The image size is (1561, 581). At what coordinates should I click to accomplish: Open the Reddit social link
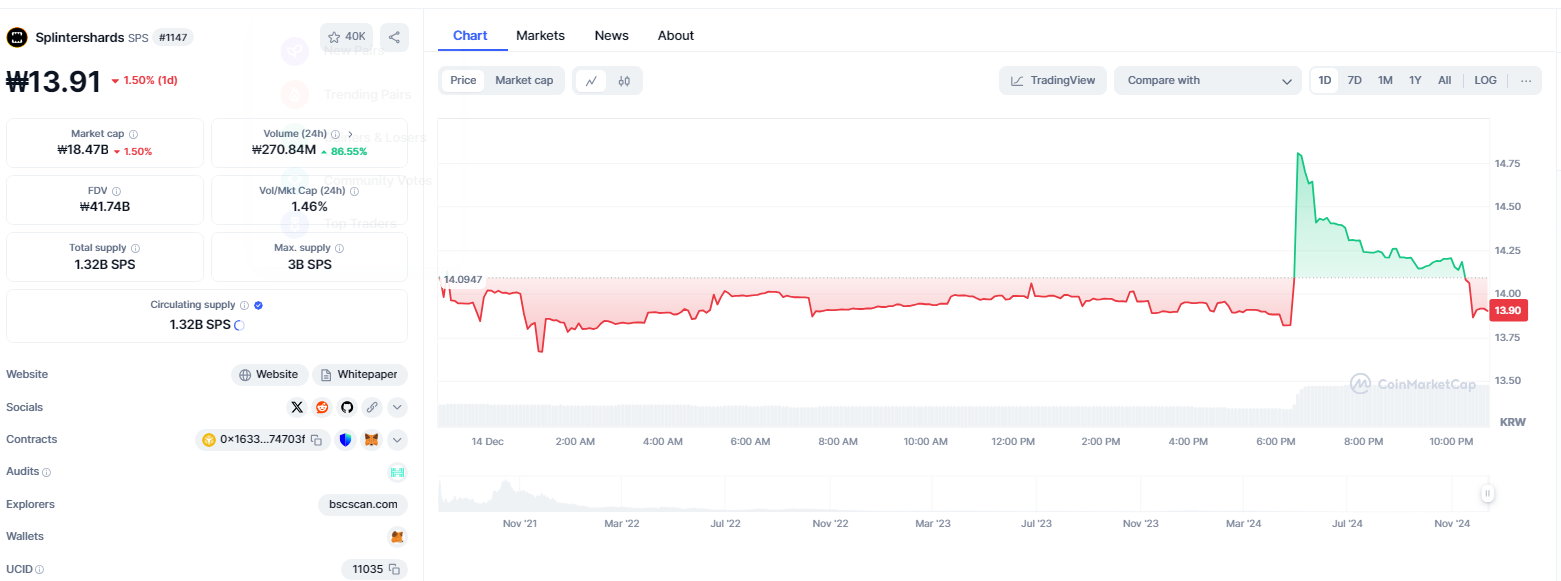point(322,407)
